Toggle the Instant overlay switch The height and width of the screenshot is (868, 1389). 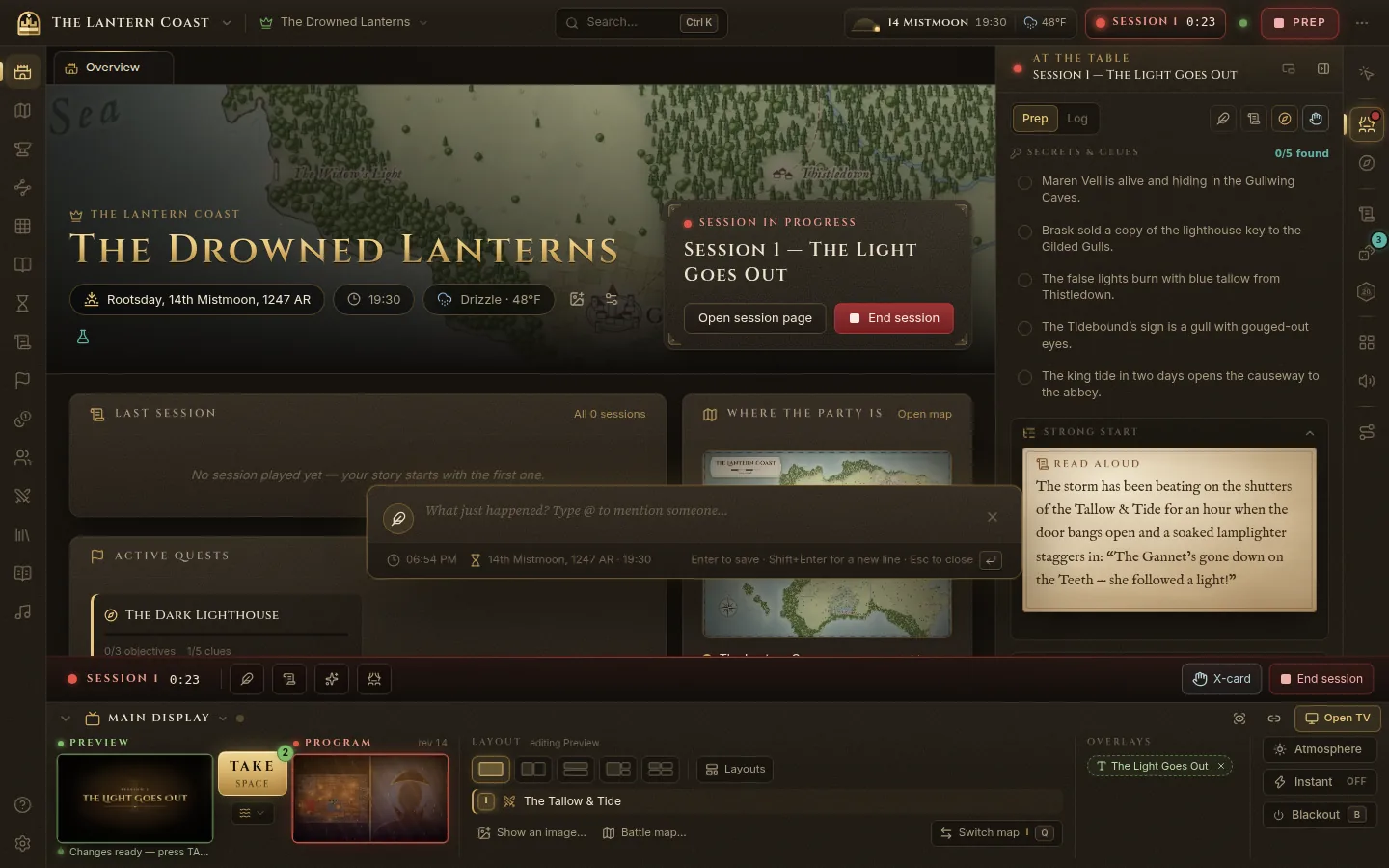tap(1320, 782)
